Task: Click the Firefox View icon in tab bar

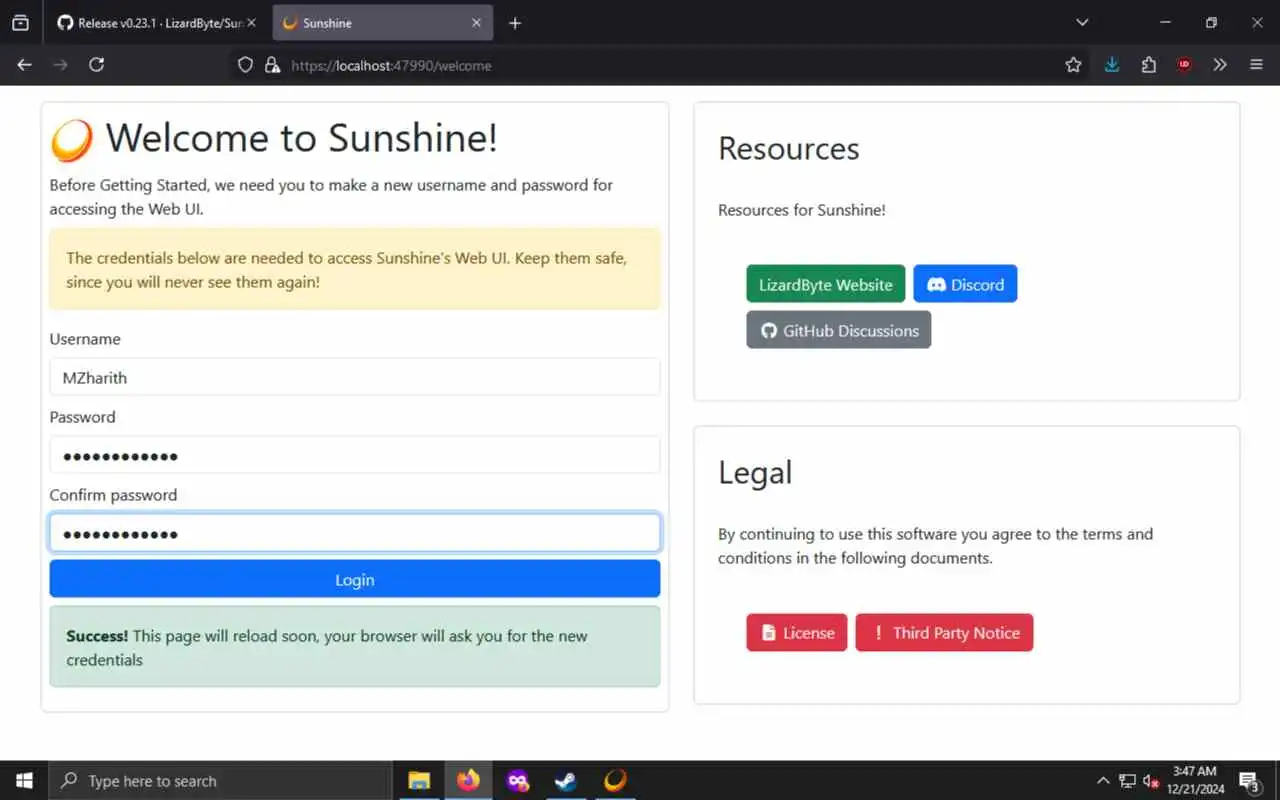Action: 20,22
